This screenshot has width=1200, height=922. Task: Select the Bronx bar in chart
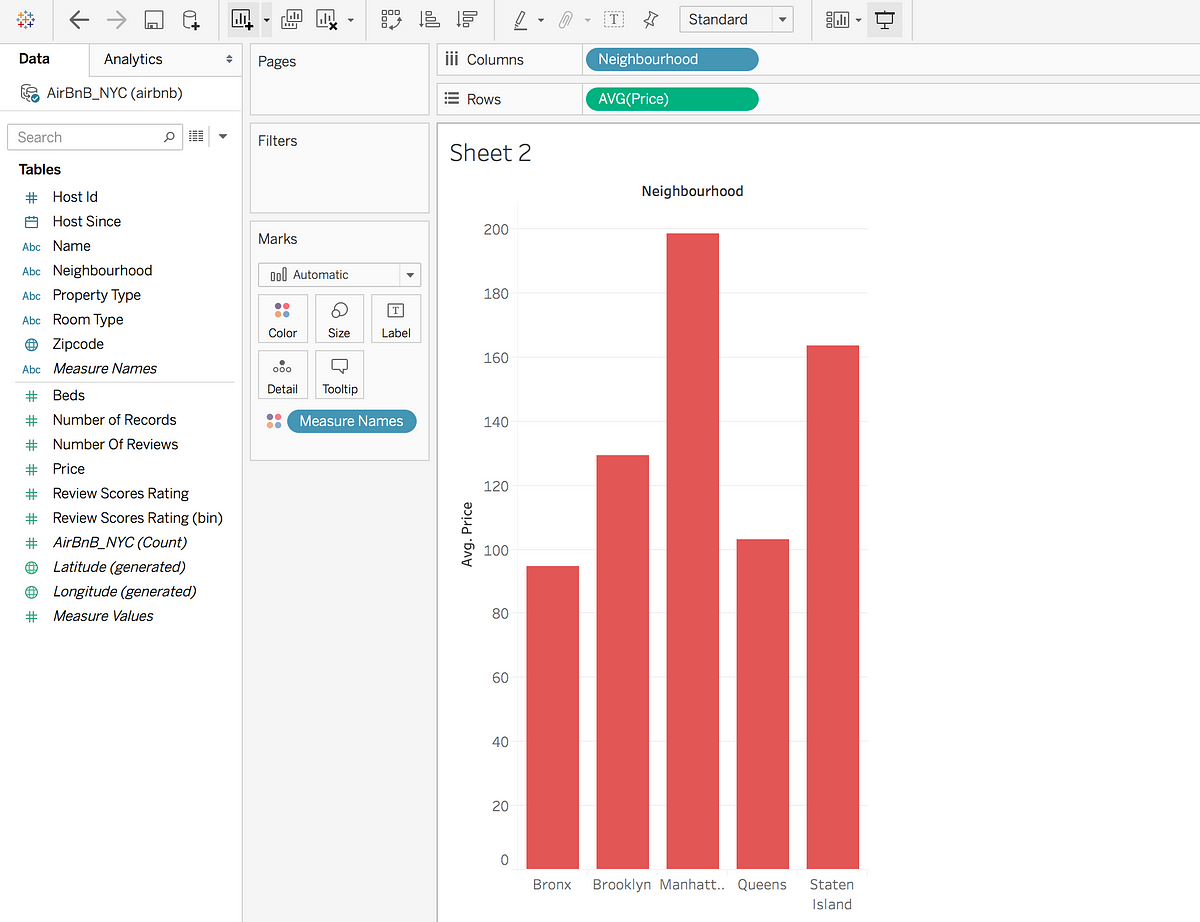coord(553,717)
